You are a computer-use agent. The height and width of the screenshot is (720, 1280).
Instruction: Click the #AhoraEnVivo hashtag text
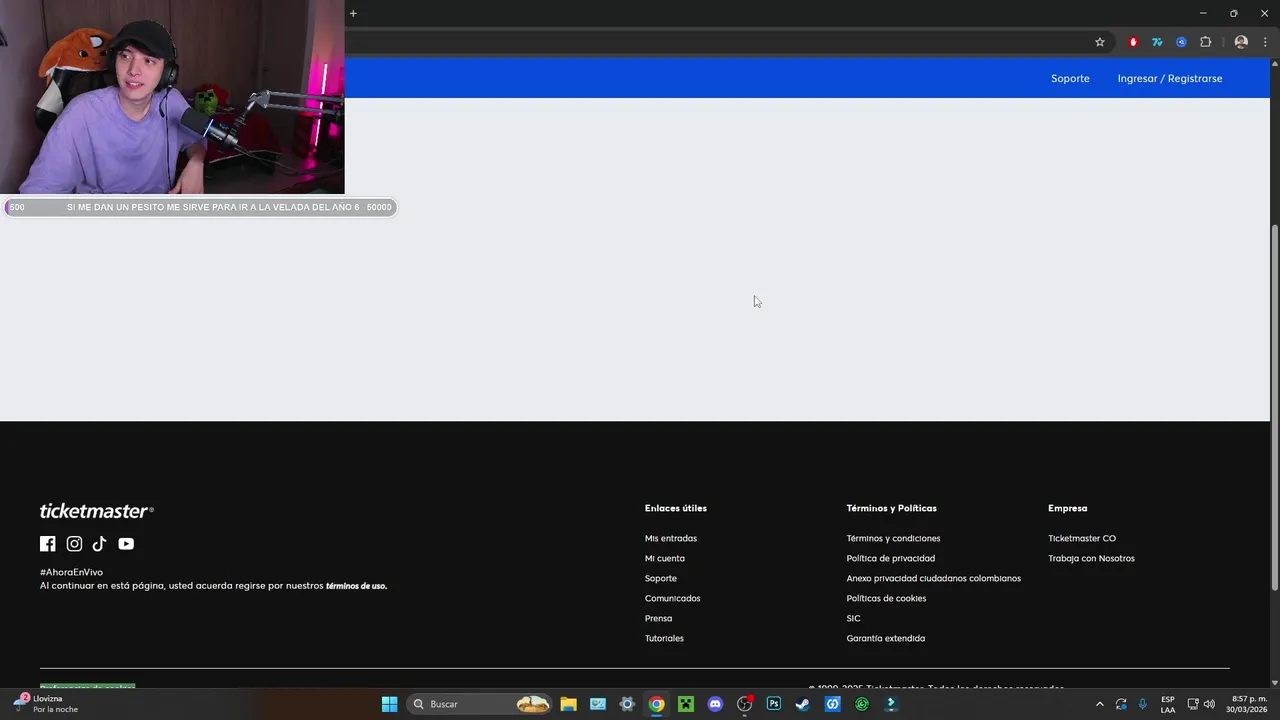[71, 572]
